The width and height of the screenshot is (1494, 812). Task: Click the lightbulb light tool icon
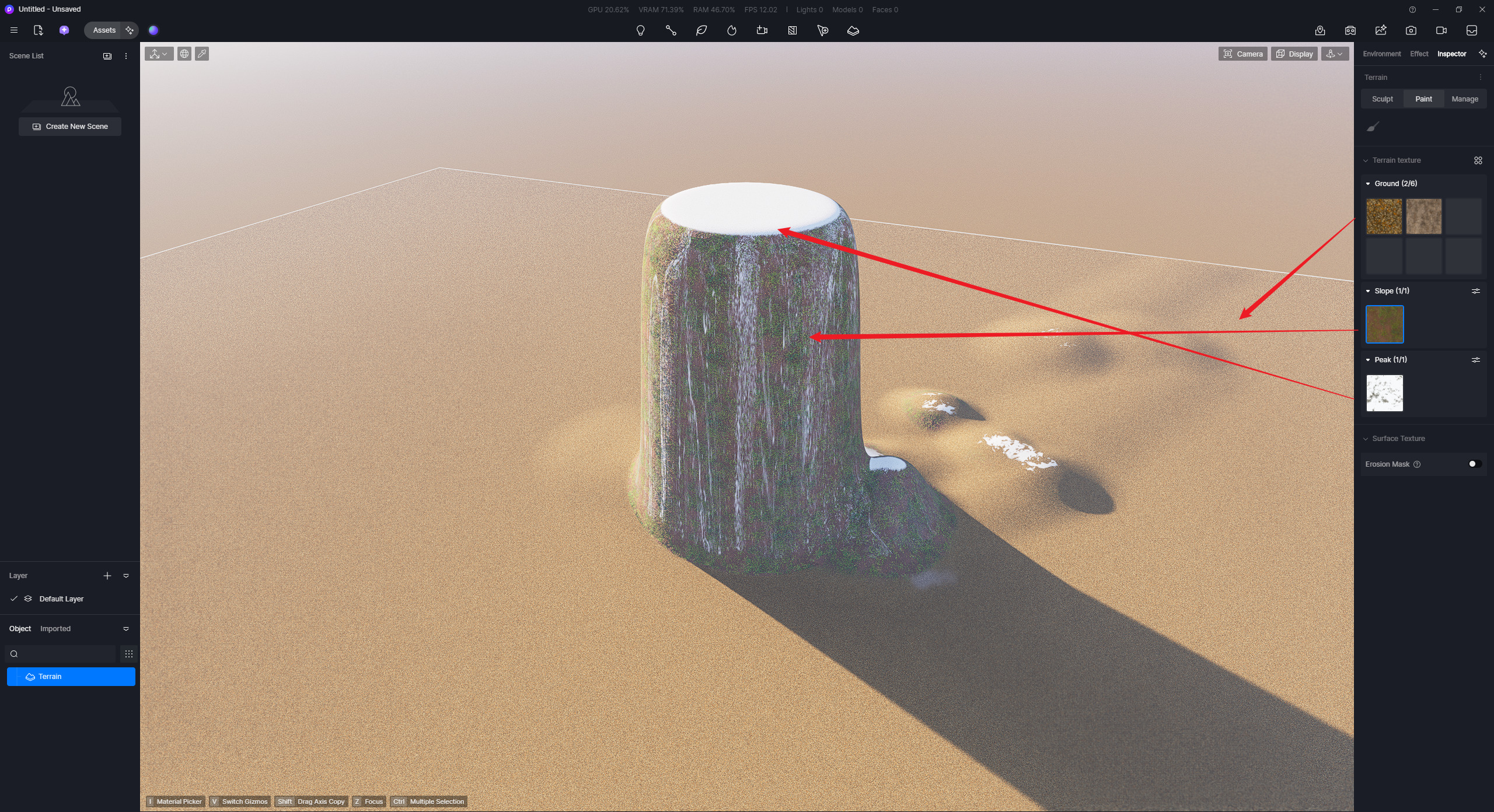click(x=640, y=30)
